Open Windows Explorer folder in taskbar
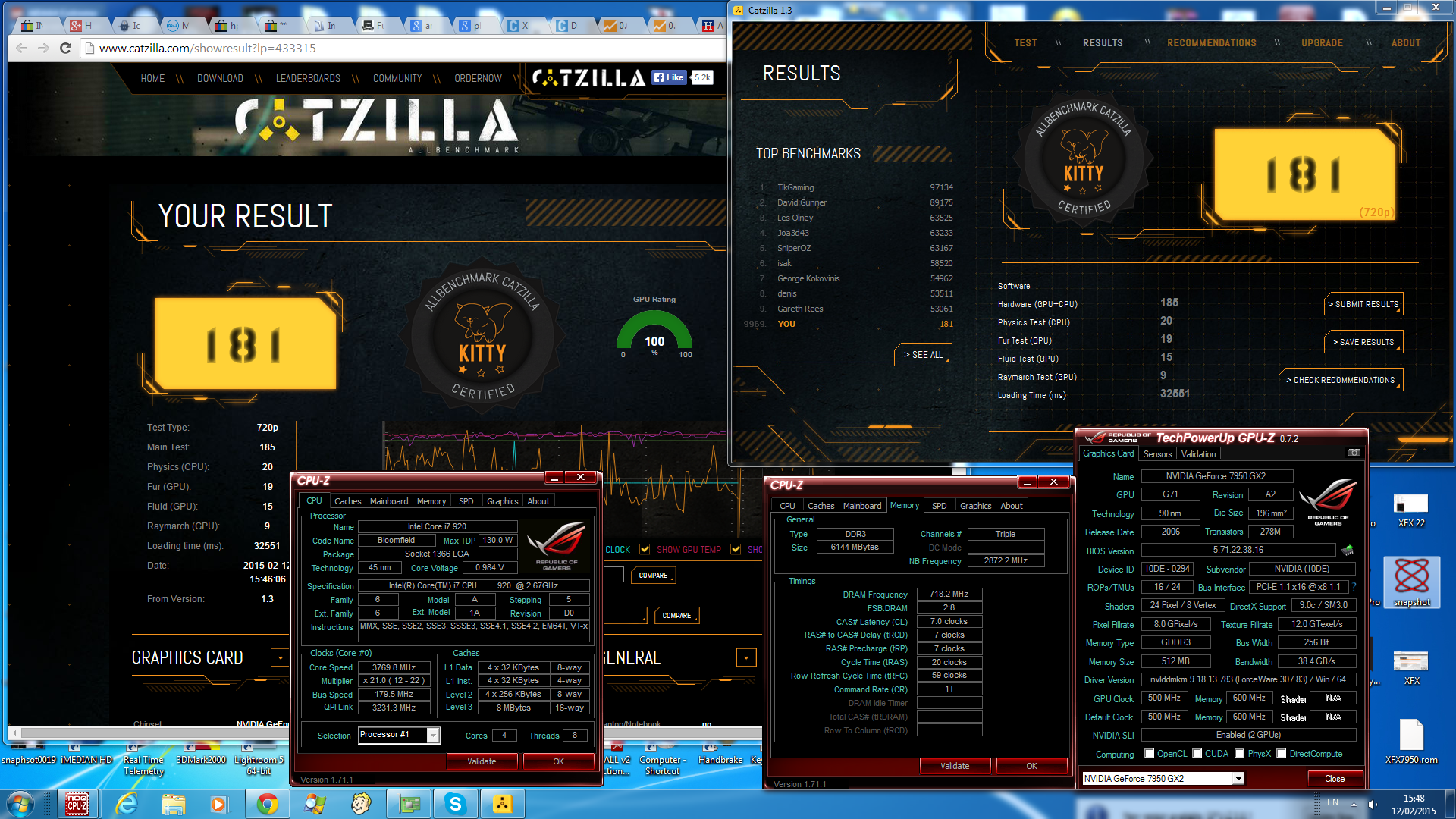Image resolution: width=1456 pixels, height=819 pixels. click(173, 804)
